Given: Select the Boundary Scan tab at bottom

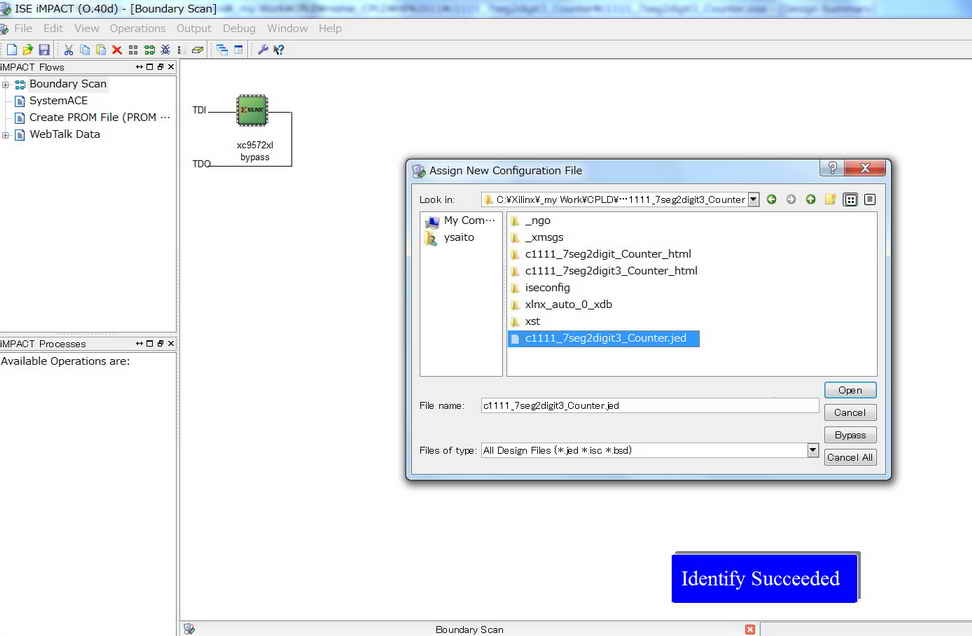Looking at the screenshot, I should [469, 629].
